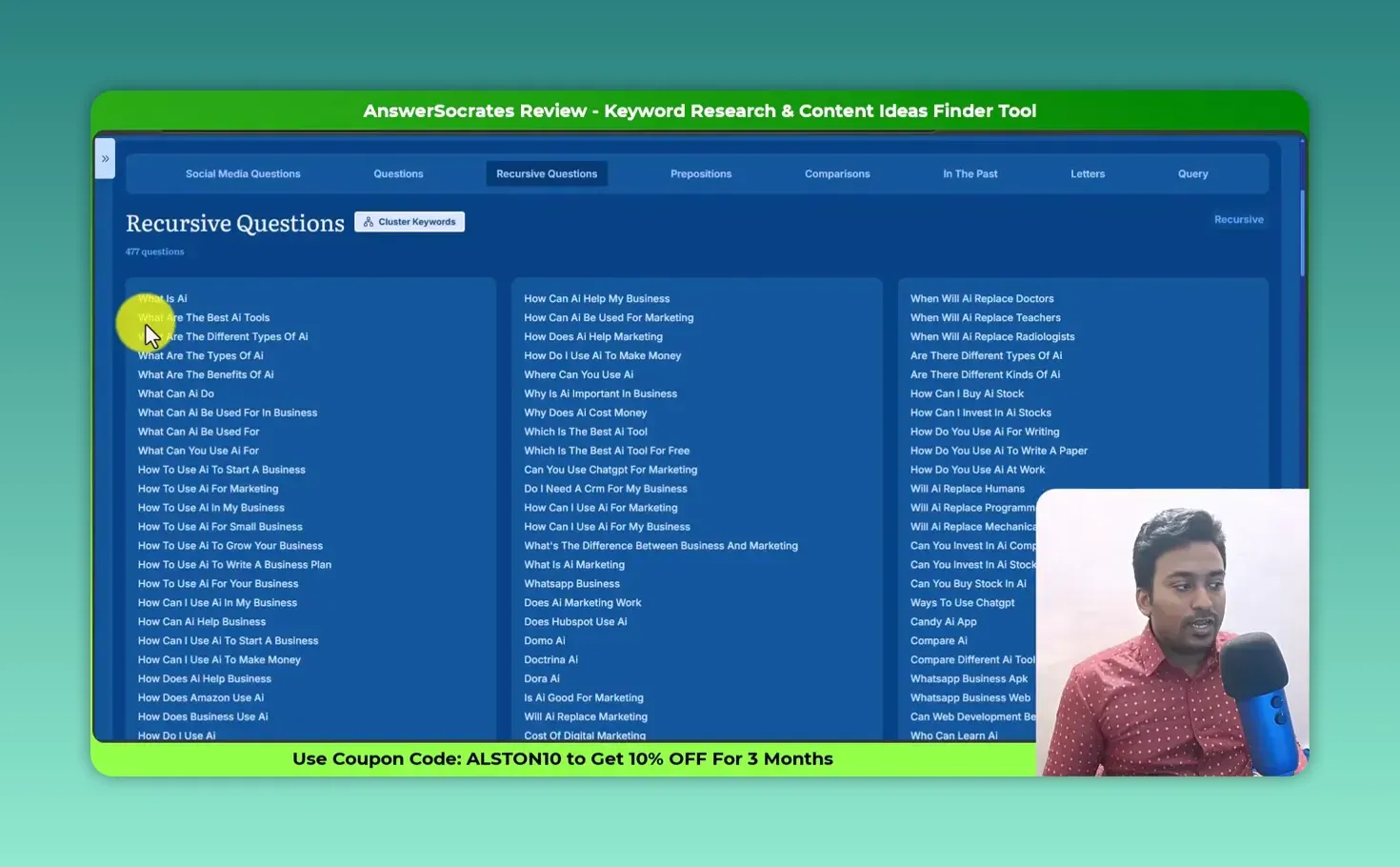Click 'How Do You Use Ai To Write A Paper'
Image resolution: width=1400 pixels, height=867 pixels.
(999, 452)
